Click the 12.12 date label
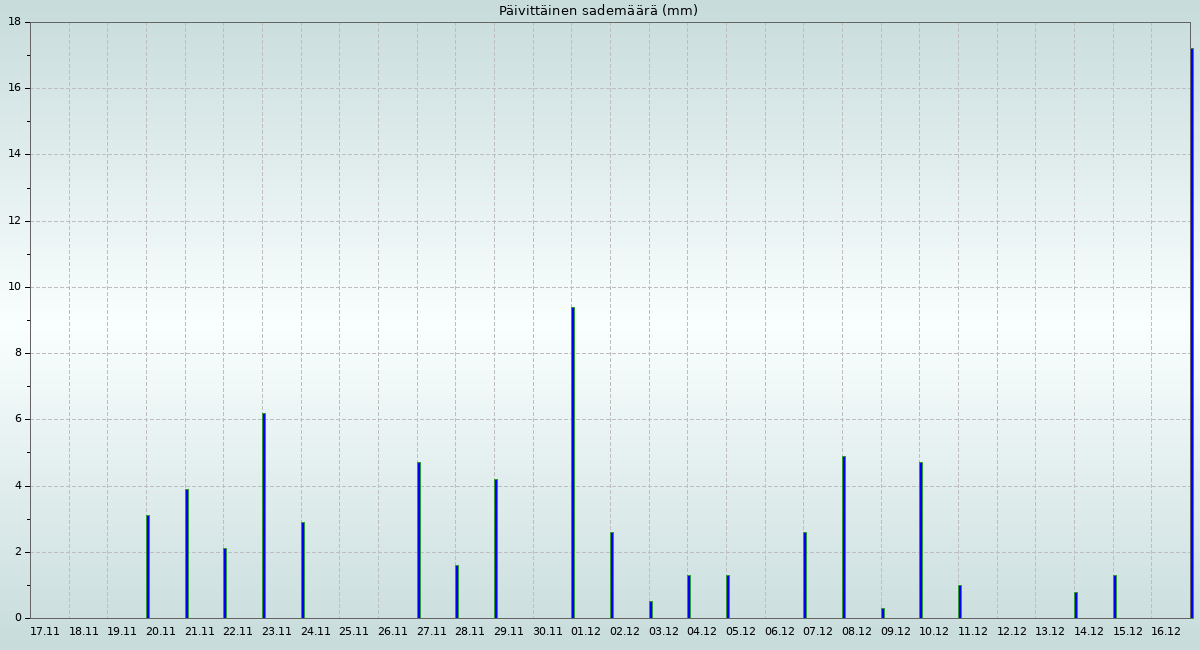The height and width of the screenshot is (650, 1200). (x=1012, y=632)
